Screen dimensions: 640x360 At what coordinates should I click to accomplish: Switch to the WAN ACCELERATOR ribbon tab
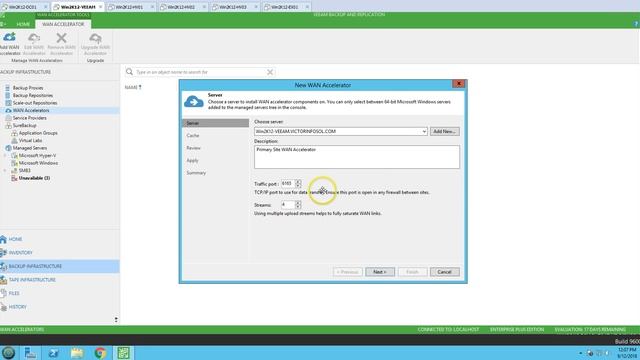(x=63, y=24)
